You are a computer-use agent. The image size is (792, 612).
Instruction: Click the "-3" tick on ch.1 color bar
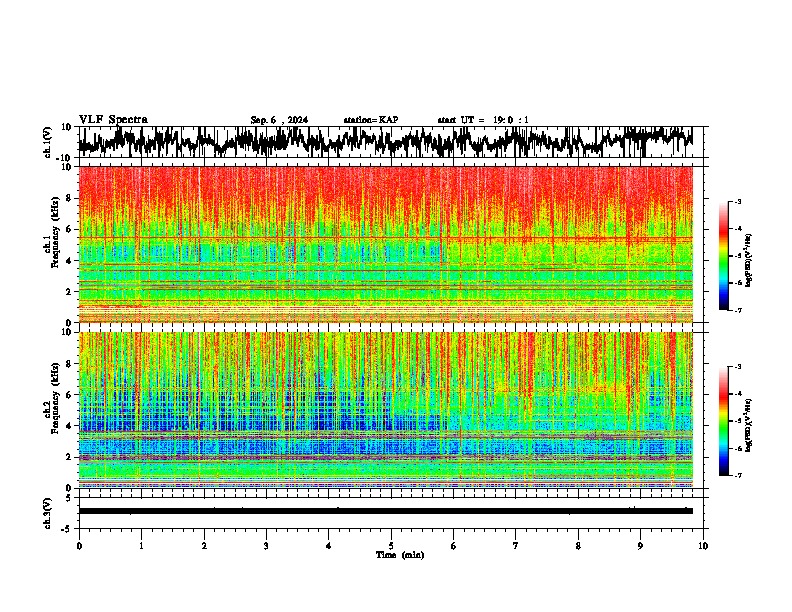click(x=738, y=201)
